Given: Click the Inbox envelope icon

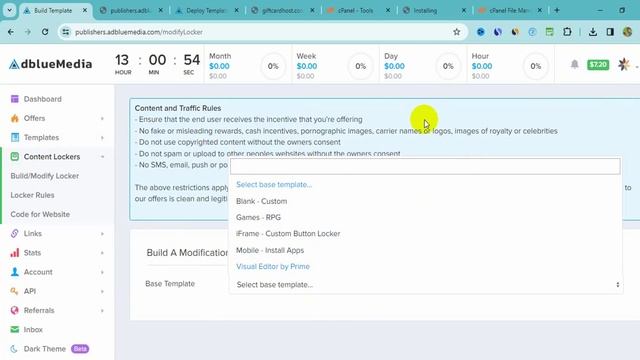Looking at the screenshot, I should point(15,329).
